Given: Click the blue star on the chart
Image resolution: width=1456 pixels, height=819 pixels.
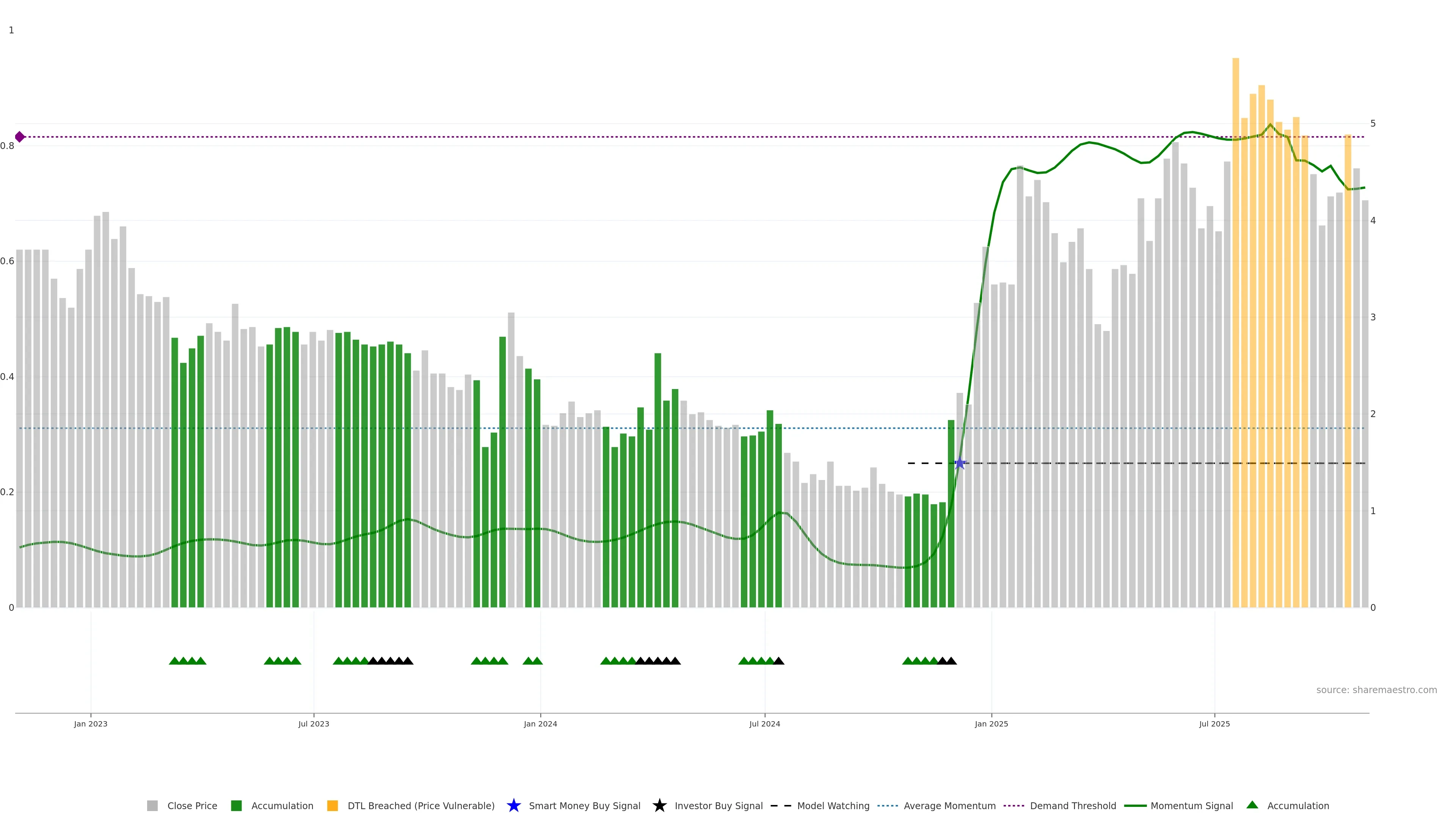Looking at the screenshot, I should click(x=959, y=463).
